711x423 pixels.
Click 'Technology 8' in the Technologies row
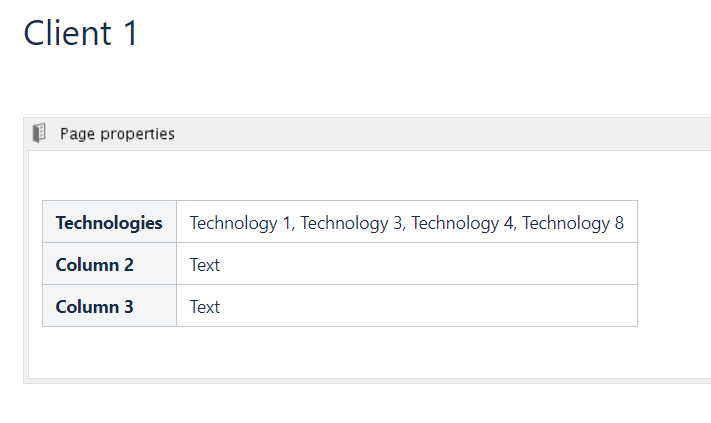pos(573,223)
